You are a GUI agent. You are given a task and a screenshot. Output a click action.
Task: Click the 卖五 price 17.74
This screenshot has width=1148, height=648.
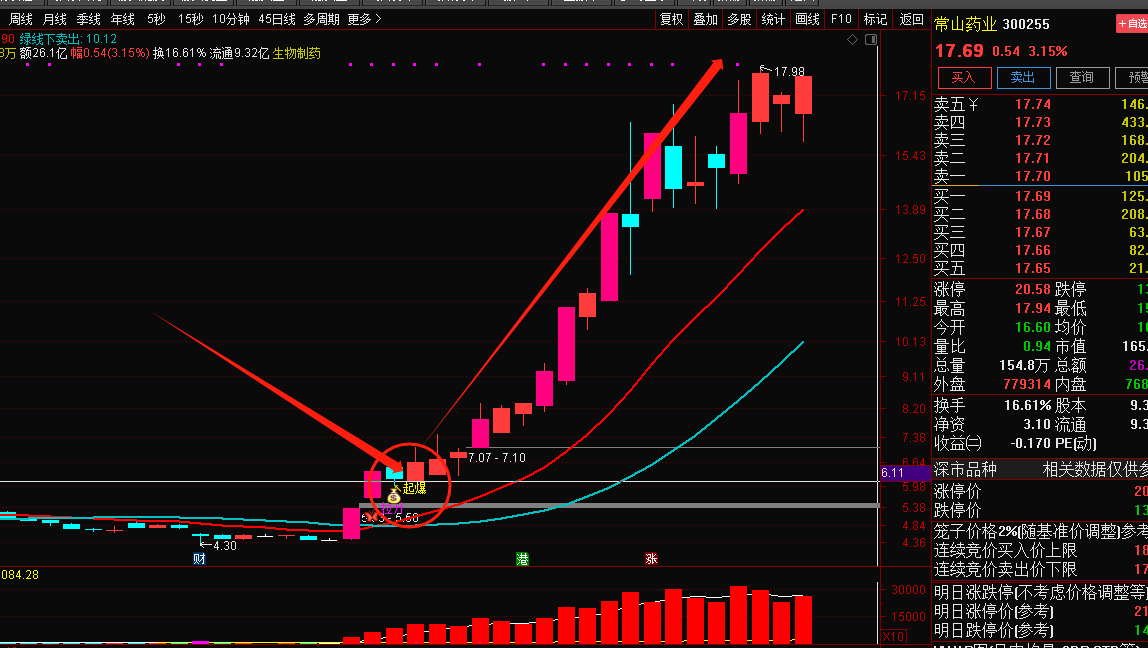click(1032, 105)
